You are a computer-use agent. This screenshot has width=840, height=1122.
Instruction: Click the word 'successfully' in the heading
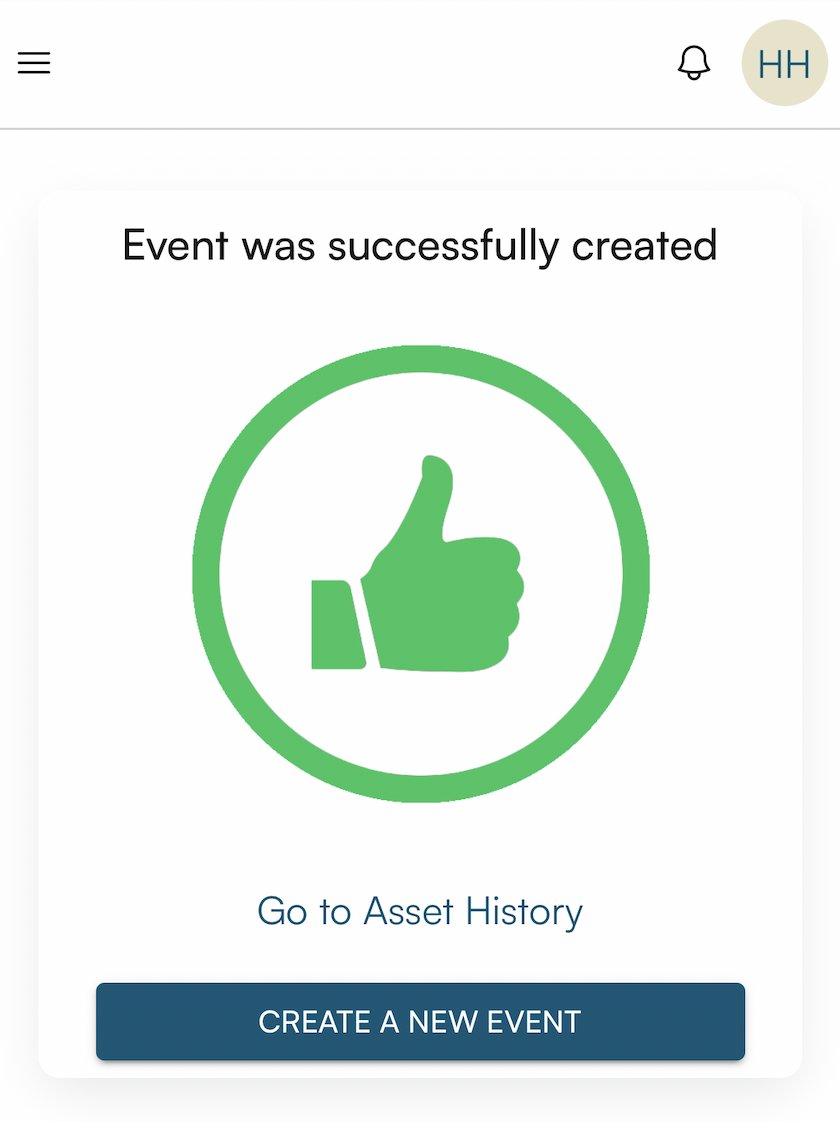(444, 245)
